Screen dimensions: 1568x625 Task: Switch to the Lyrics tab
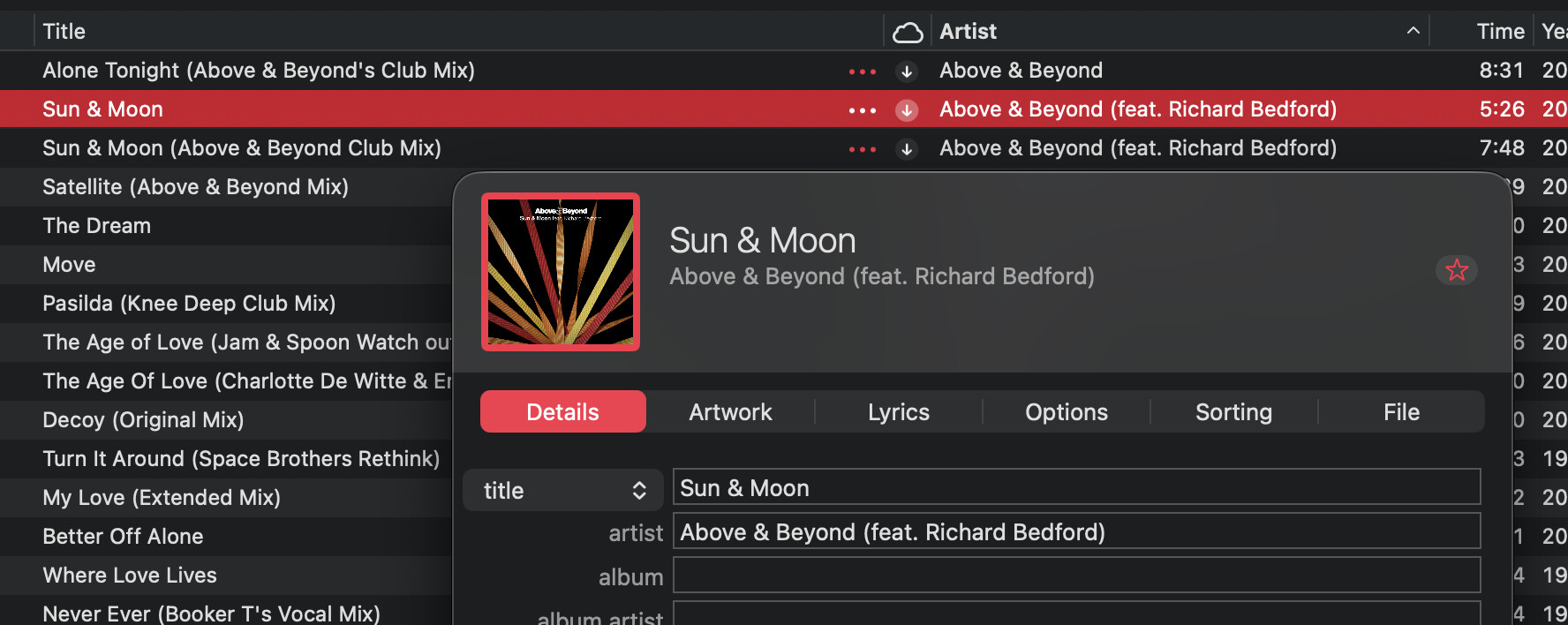[x=898, y=412]
